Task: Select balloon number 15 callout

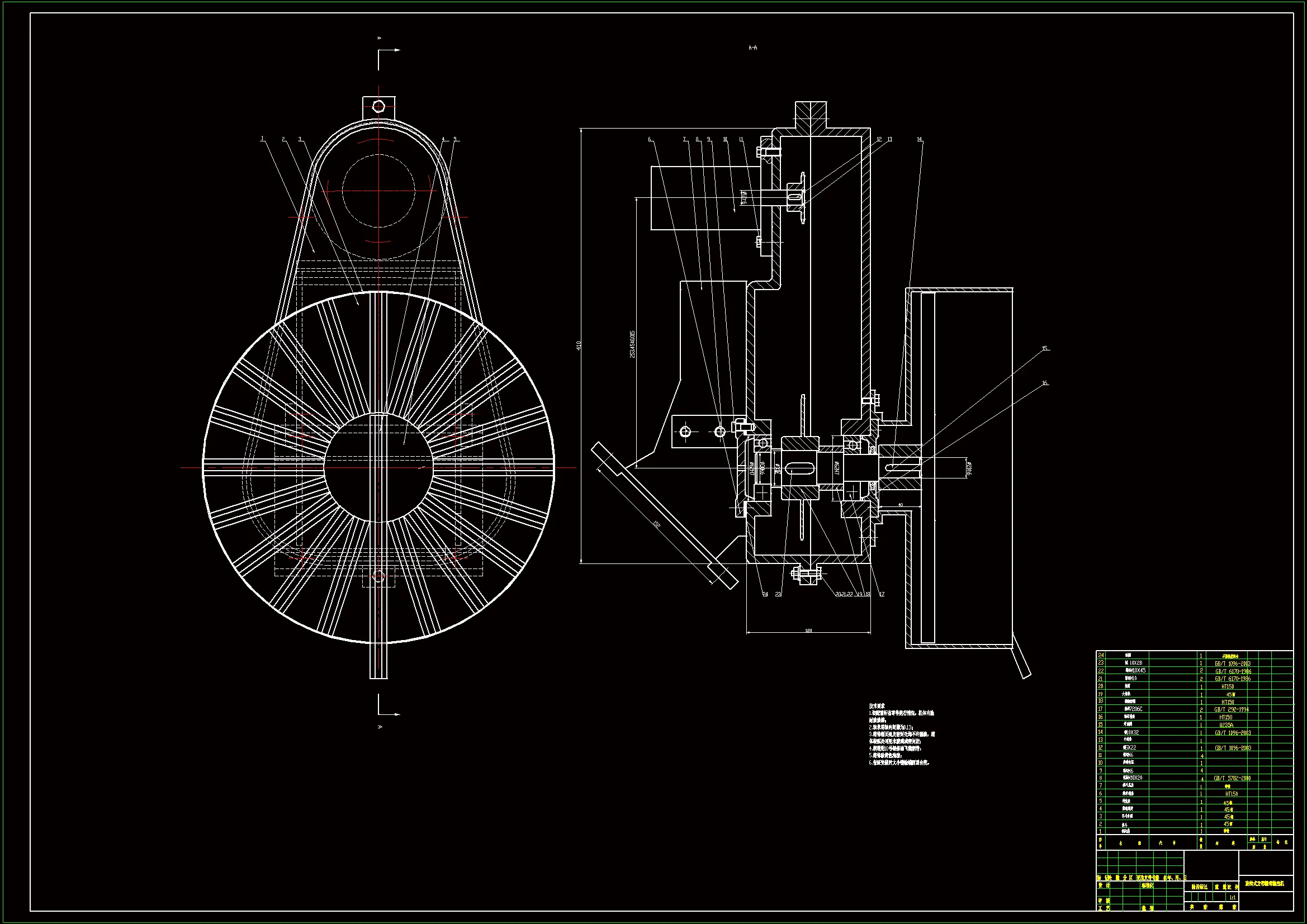Action: (x=1045, y=348)
